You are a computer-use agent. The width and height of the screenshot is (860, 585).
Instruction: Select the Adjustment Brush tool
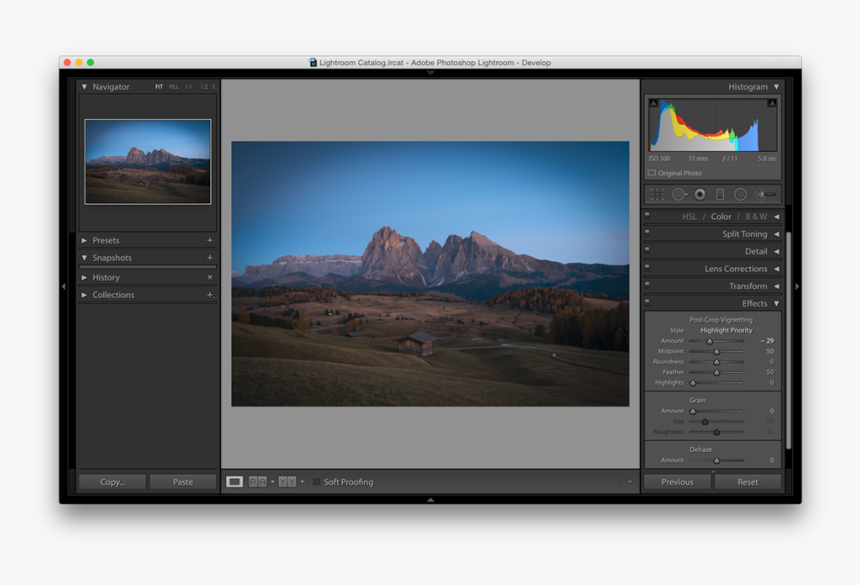[x=766, y=194]
